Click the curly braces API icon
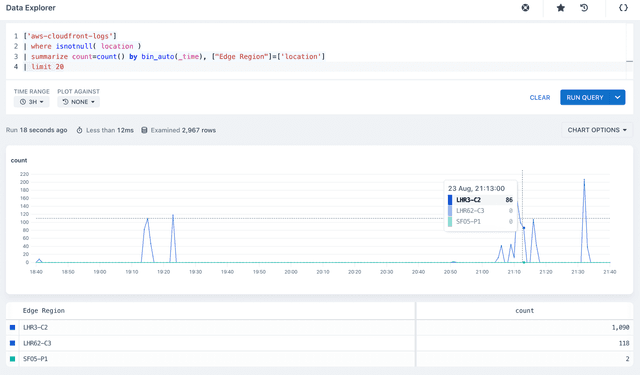This screenshot has height=375, width=640. (623, 8)
